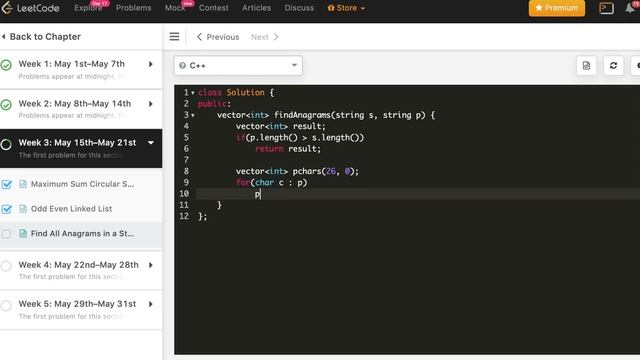Click document icon beside Maximum Sum Circular

[x=23, y=184]
